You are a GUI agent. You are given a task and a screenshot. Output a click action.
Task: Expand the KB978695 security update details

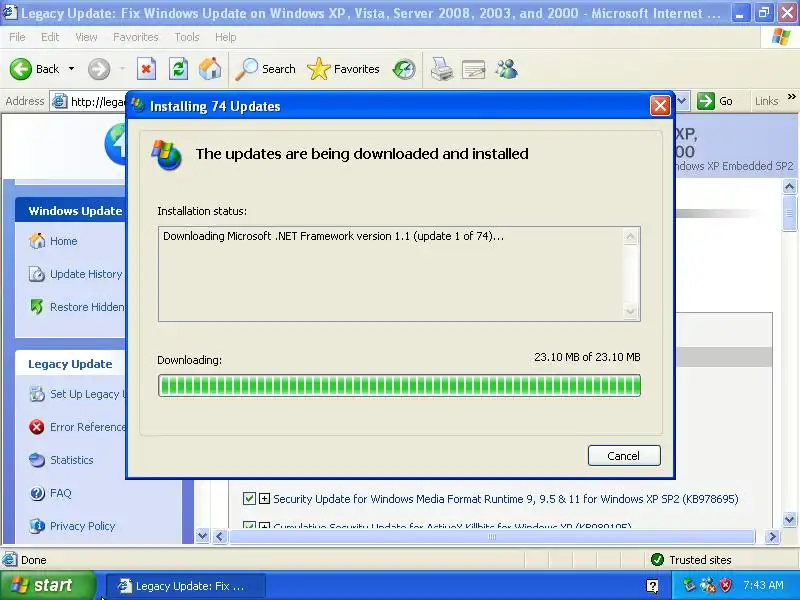point(264,498)
